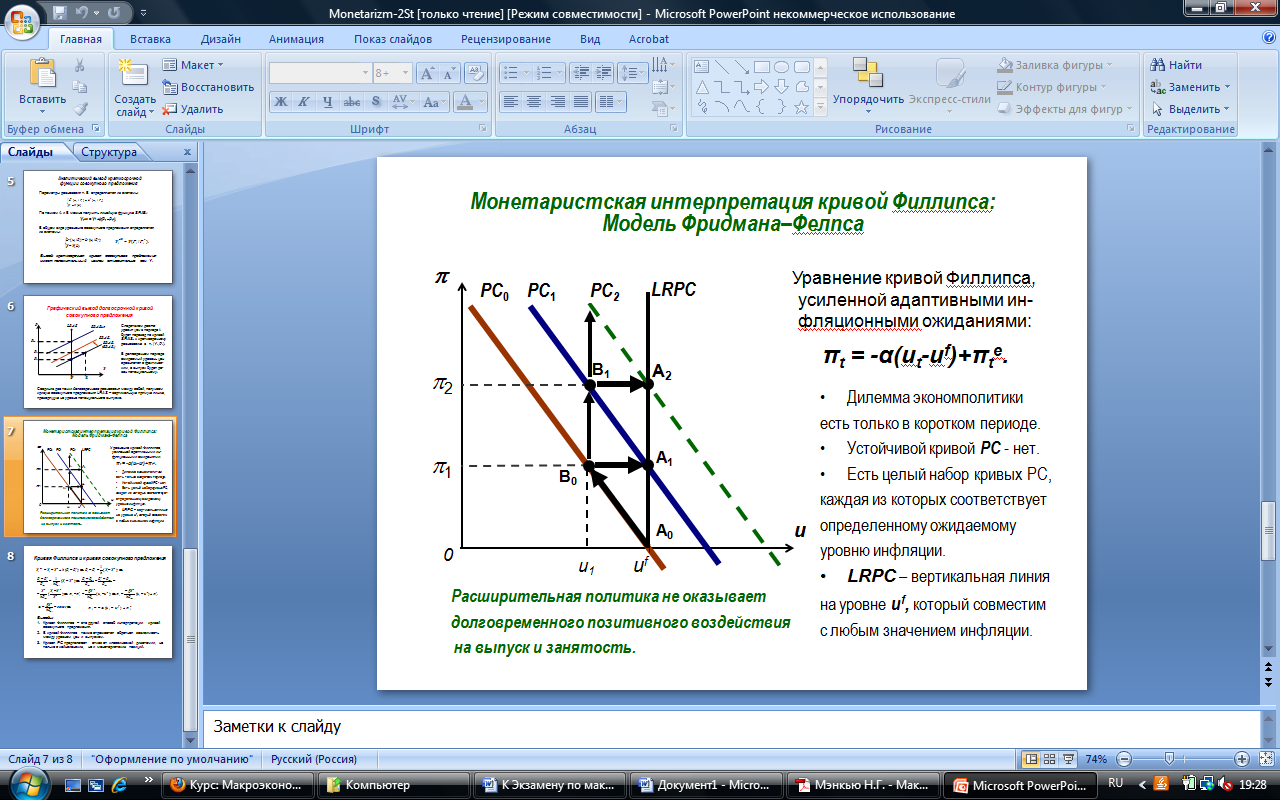Click the Copy icon in Буфер обмена
Viewport: 1280px width, 800px height.
(x=80, y=87)
